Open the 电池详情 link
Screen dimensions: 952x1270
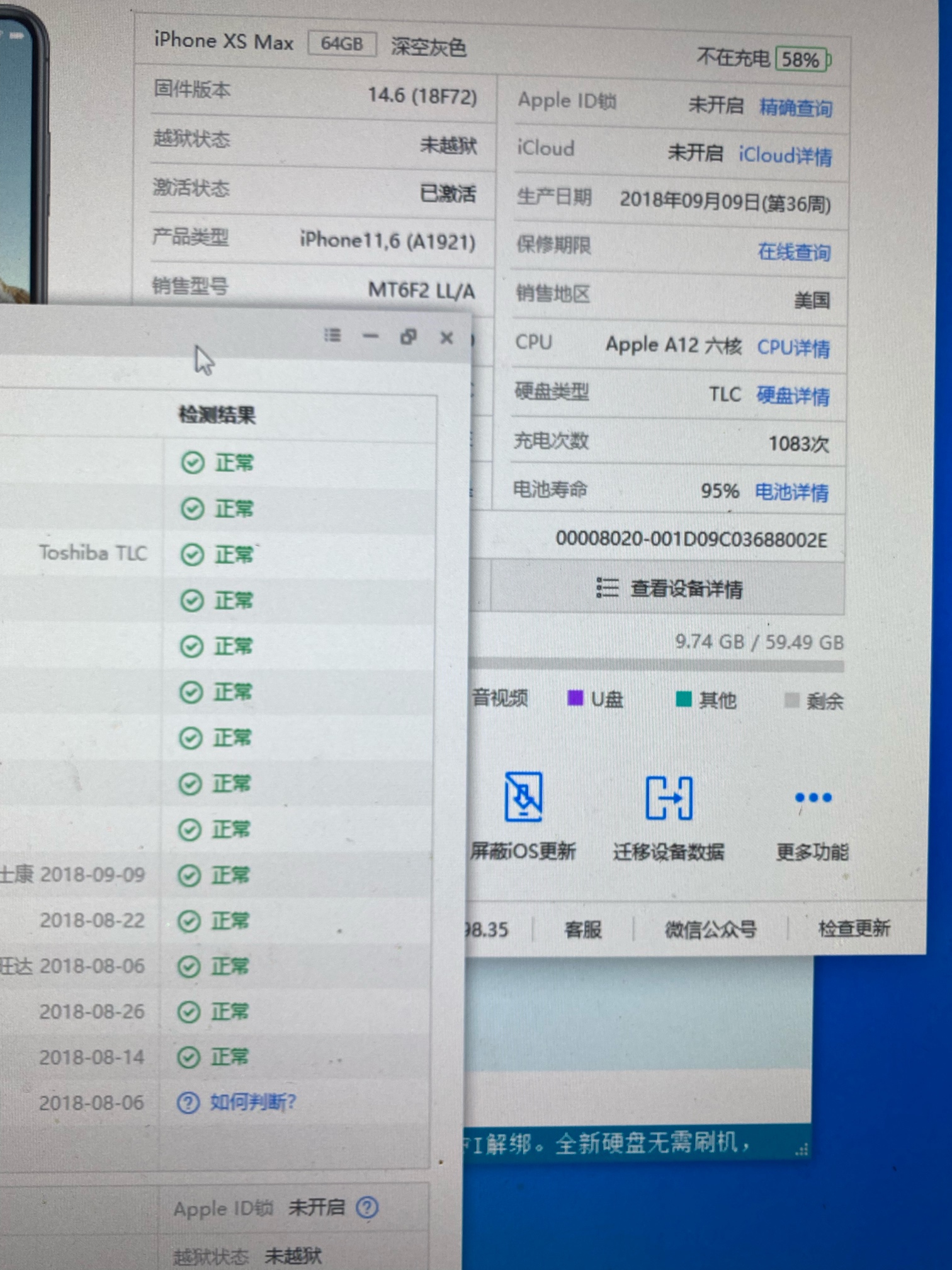791,492
